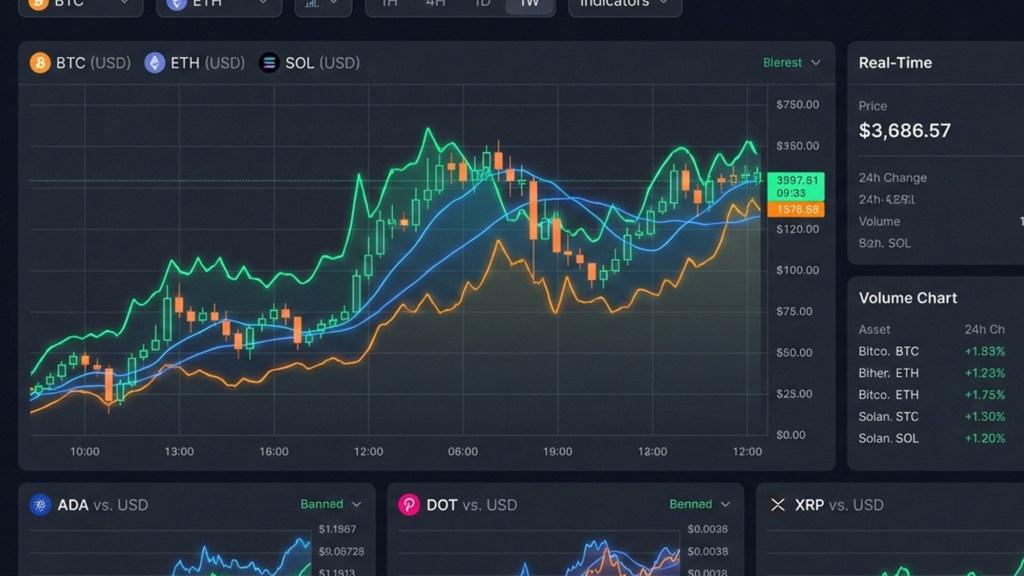Click the Ethereum icon in chart legend
This screenshot has height=576, width=1024.
point(155,63)
